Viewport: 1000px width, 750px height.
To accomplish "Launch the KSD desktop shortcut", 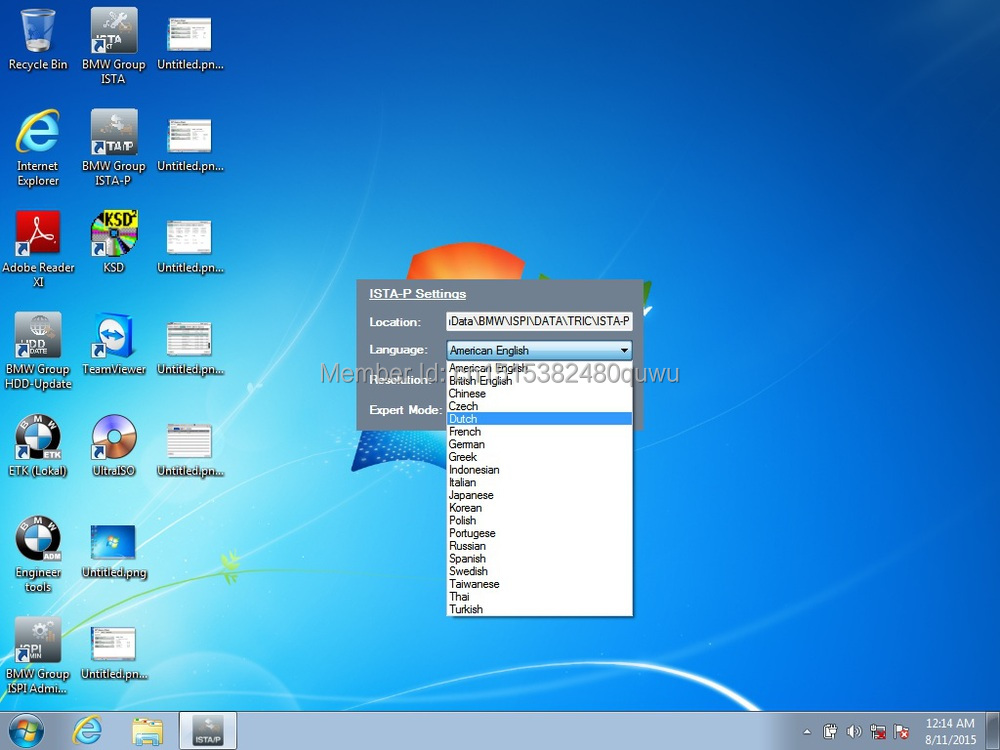I will 113,234.
